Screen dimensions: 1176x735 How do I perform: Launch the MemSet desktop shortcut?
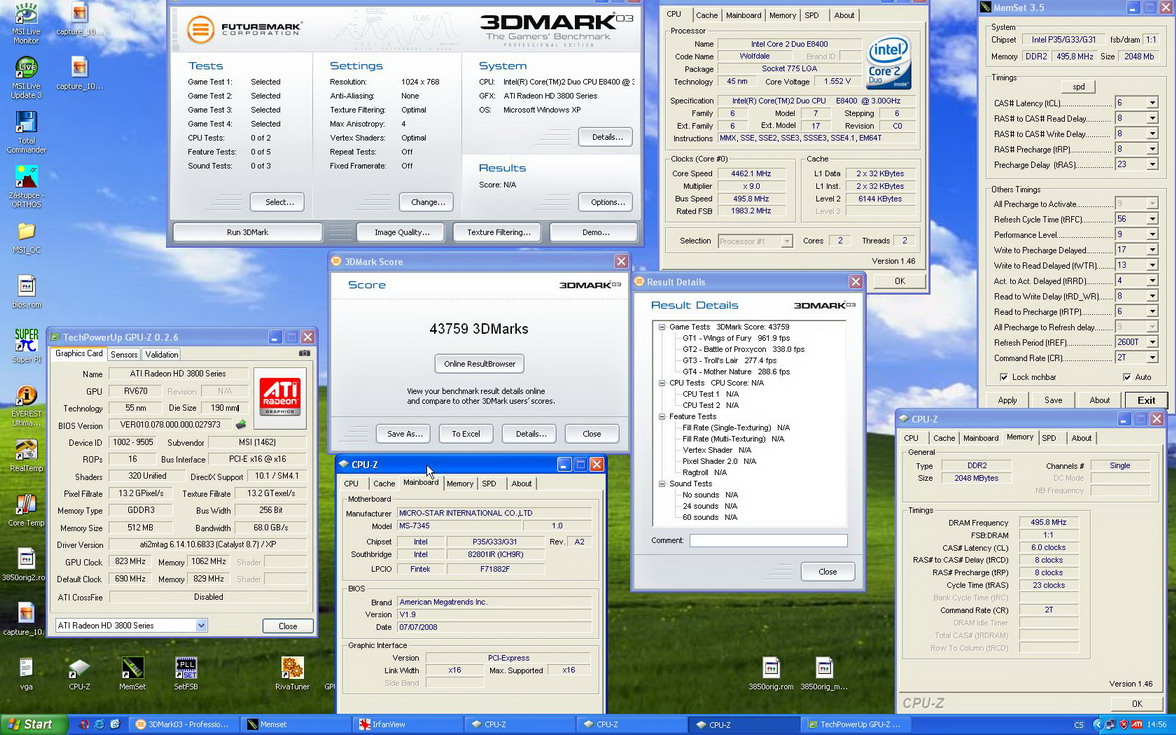point(132,668)
